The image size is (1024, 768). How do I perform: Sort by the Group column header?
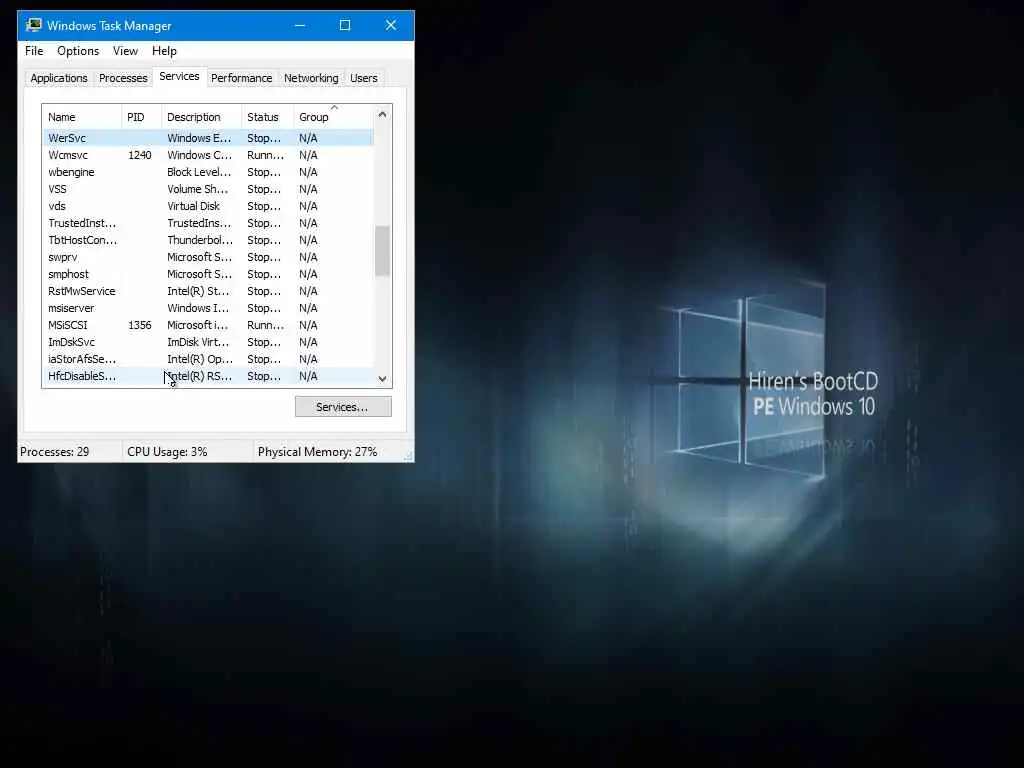click(334, 117)
